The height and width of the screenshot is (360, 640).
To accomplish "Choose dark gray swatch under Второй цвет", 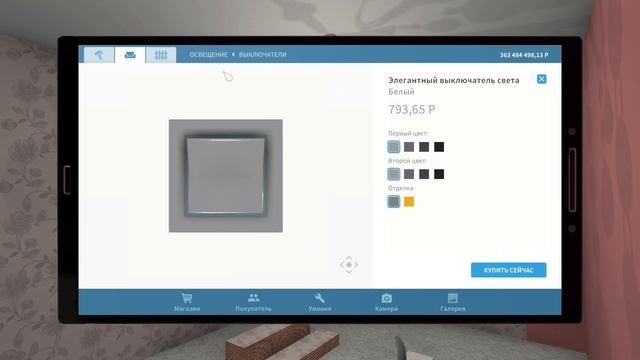I will 424,174.
